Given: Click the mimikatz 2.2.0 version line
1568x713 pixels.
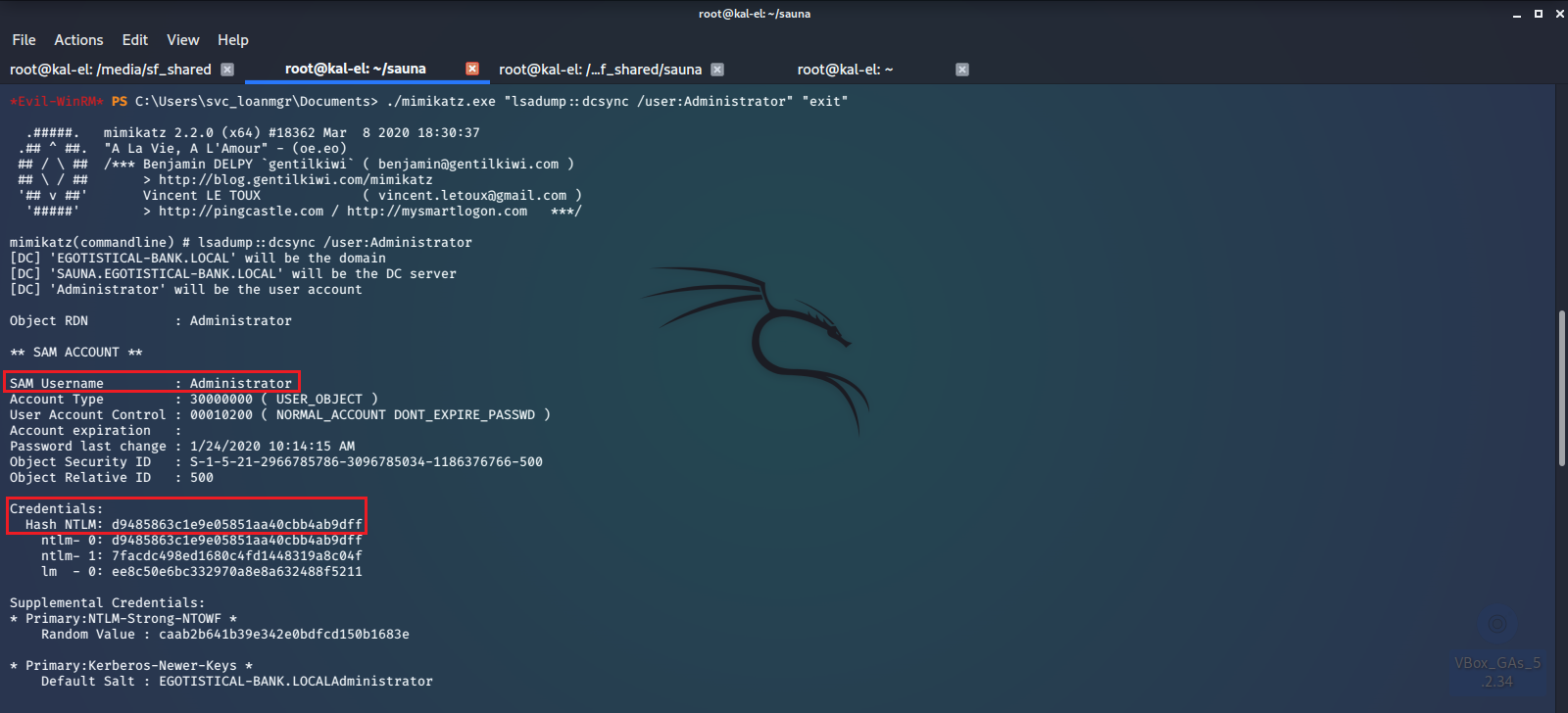Looking at the screenshot, I should (292, 132).
